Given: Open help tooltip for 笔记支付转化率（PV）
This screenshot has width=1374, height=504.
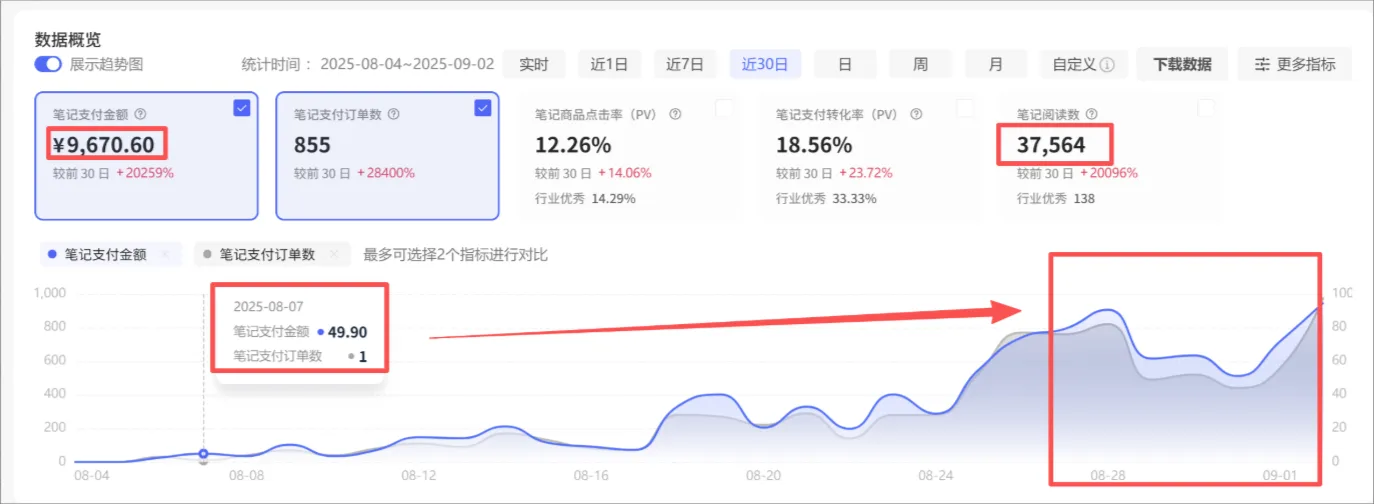Looking at the screenshot, I should click(x=917, y=115).
